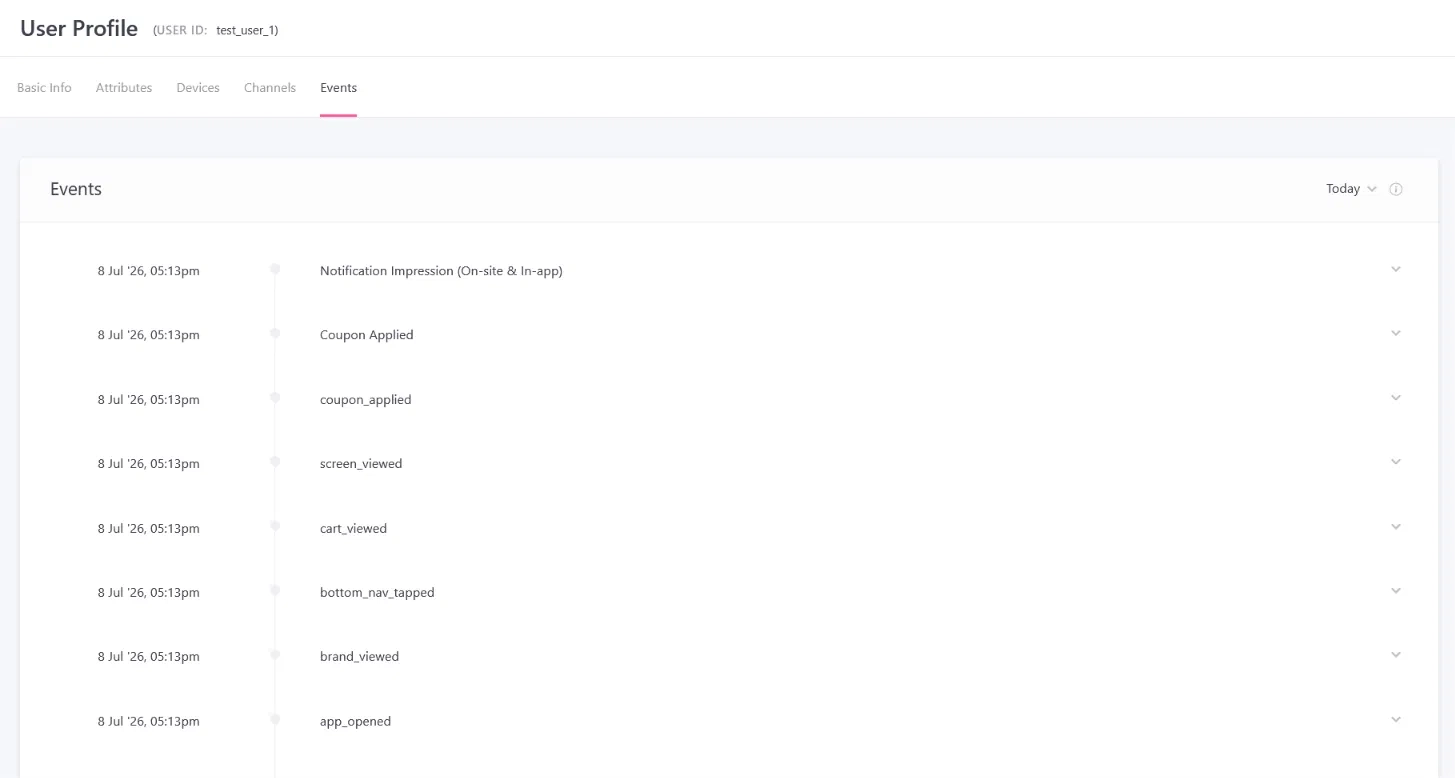
Task: Click the brand_viewed event name
Action: (359, 657)
